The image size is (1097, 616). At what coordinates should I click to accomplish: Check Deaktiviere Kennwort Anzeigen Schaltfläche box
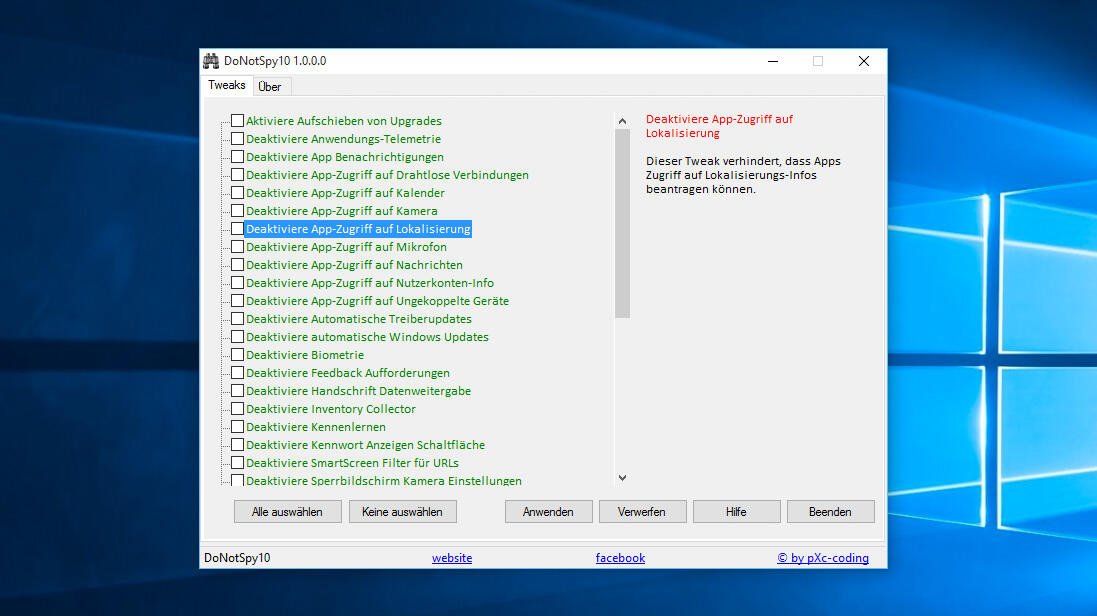click(x=238, y=444)
